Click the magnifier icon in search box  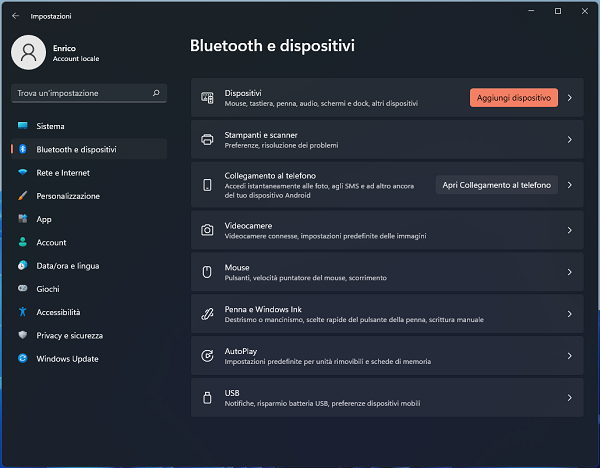point(156,93)
